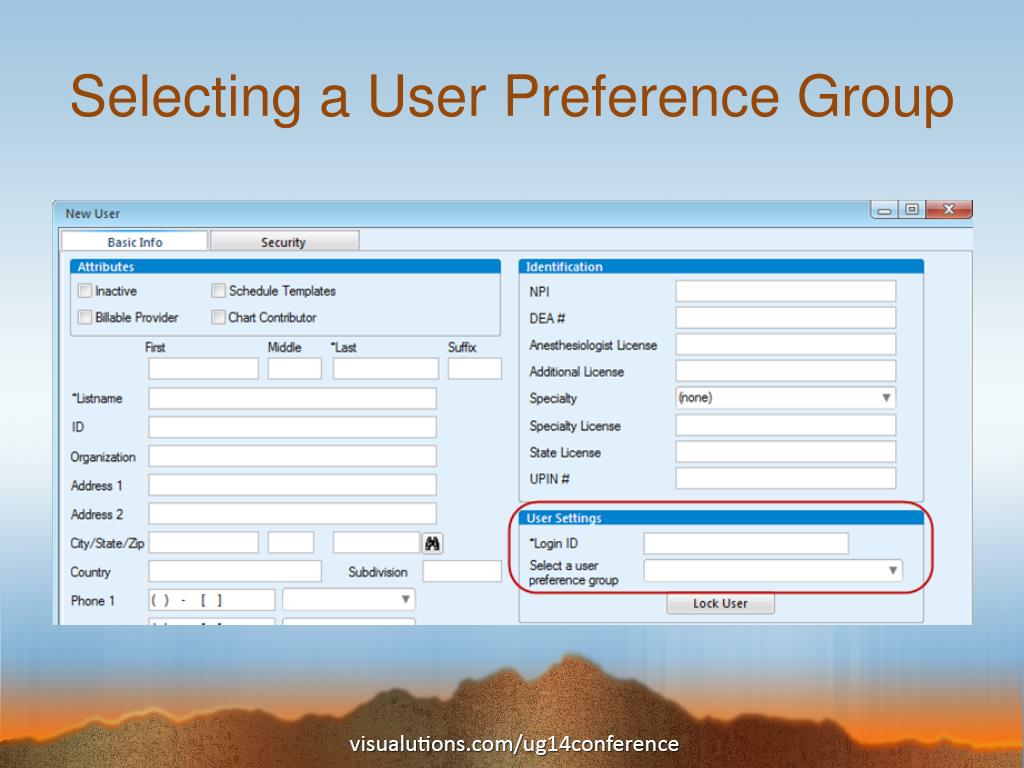
Task: Tick the Chart Contributor checkbox
Action: [x=218, y=317]
